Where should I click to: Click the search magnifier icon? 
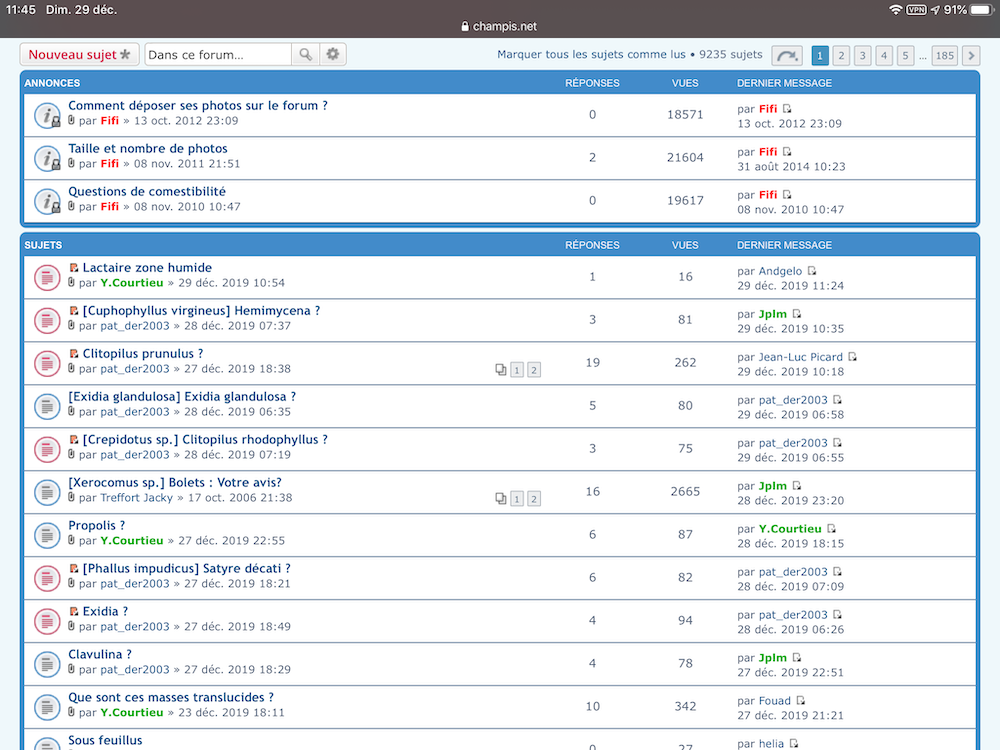[x=306, y=55]
